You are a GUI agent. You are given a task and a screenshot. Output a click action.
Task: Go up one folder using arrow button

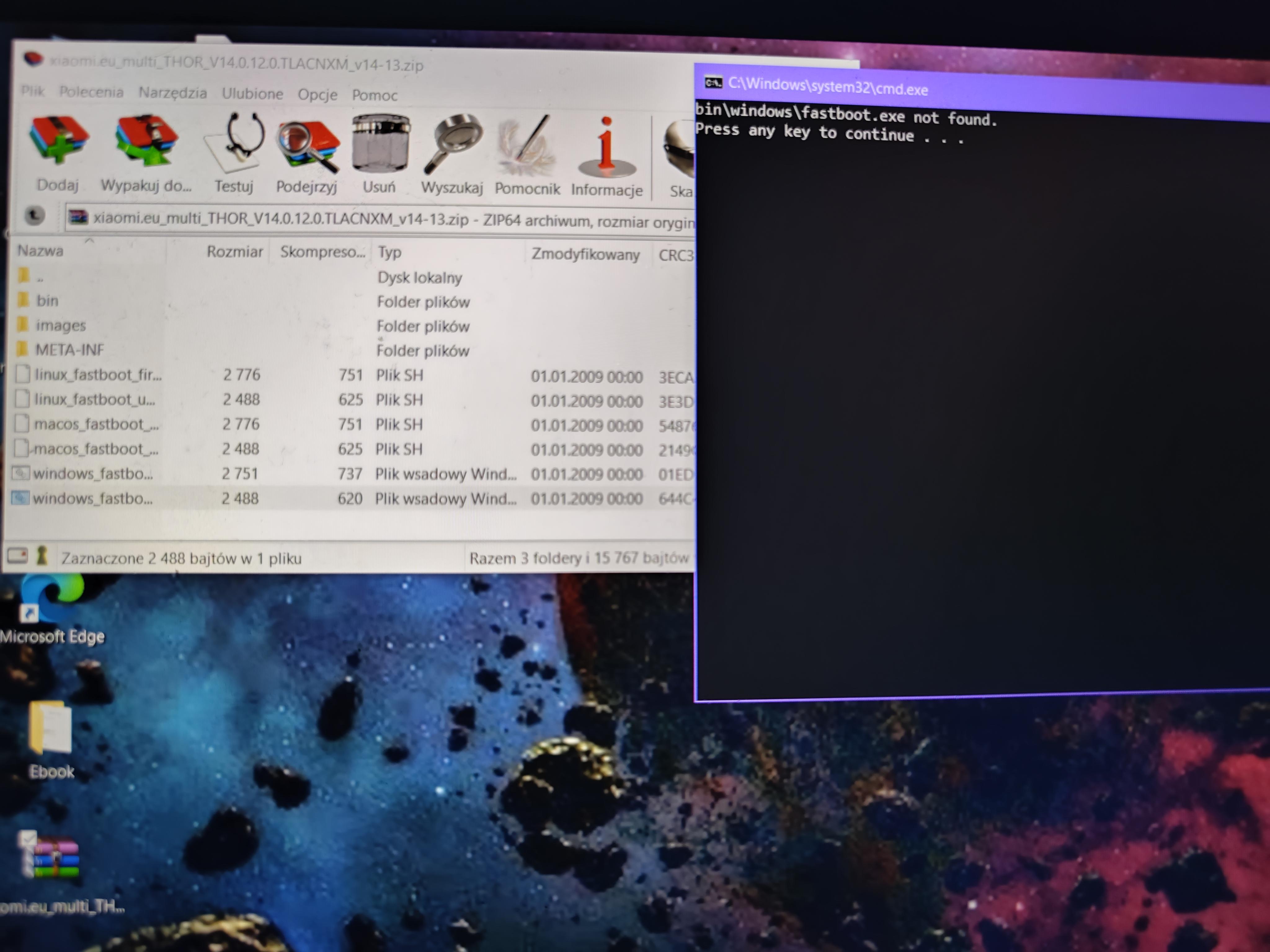coord(34,215)
